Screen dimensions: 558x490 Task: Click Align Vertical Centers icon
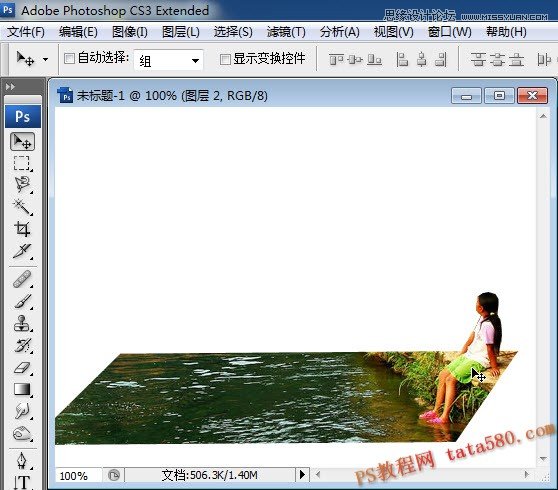(355, 59)
